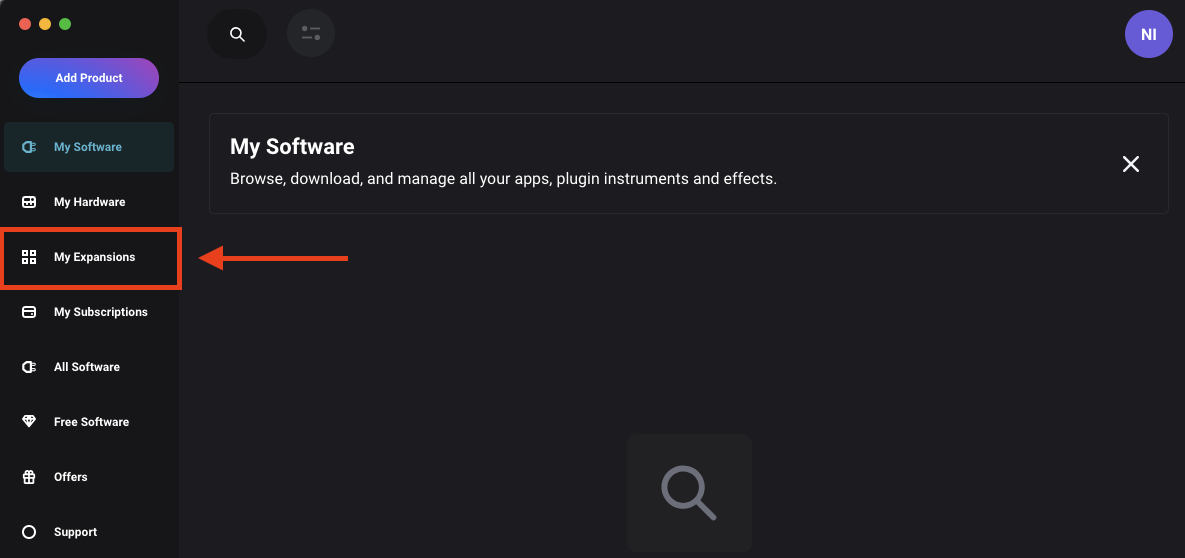Screen dimensions: 1185x558
Task: Click the My Subscriptions card icon
Action: click(x=29, y=312)
